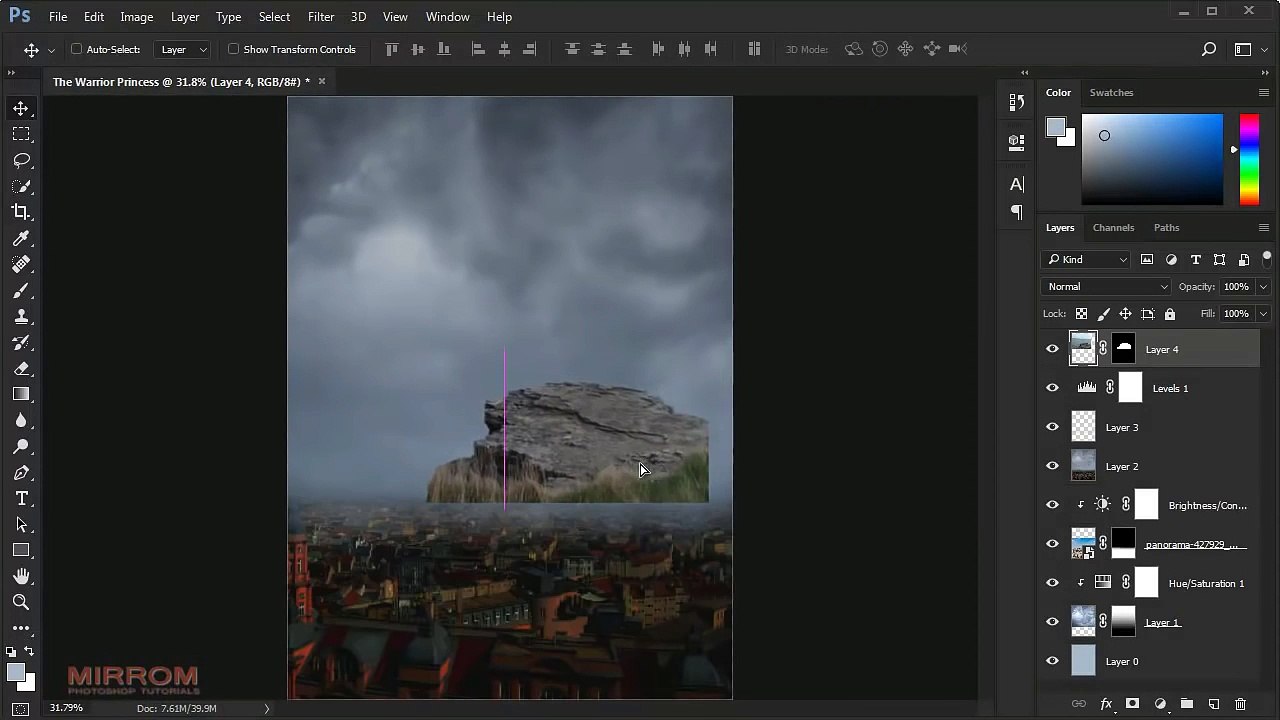Select the Move tool
The height and width of the screenshot is (720, 1280).
coord(21,108)
